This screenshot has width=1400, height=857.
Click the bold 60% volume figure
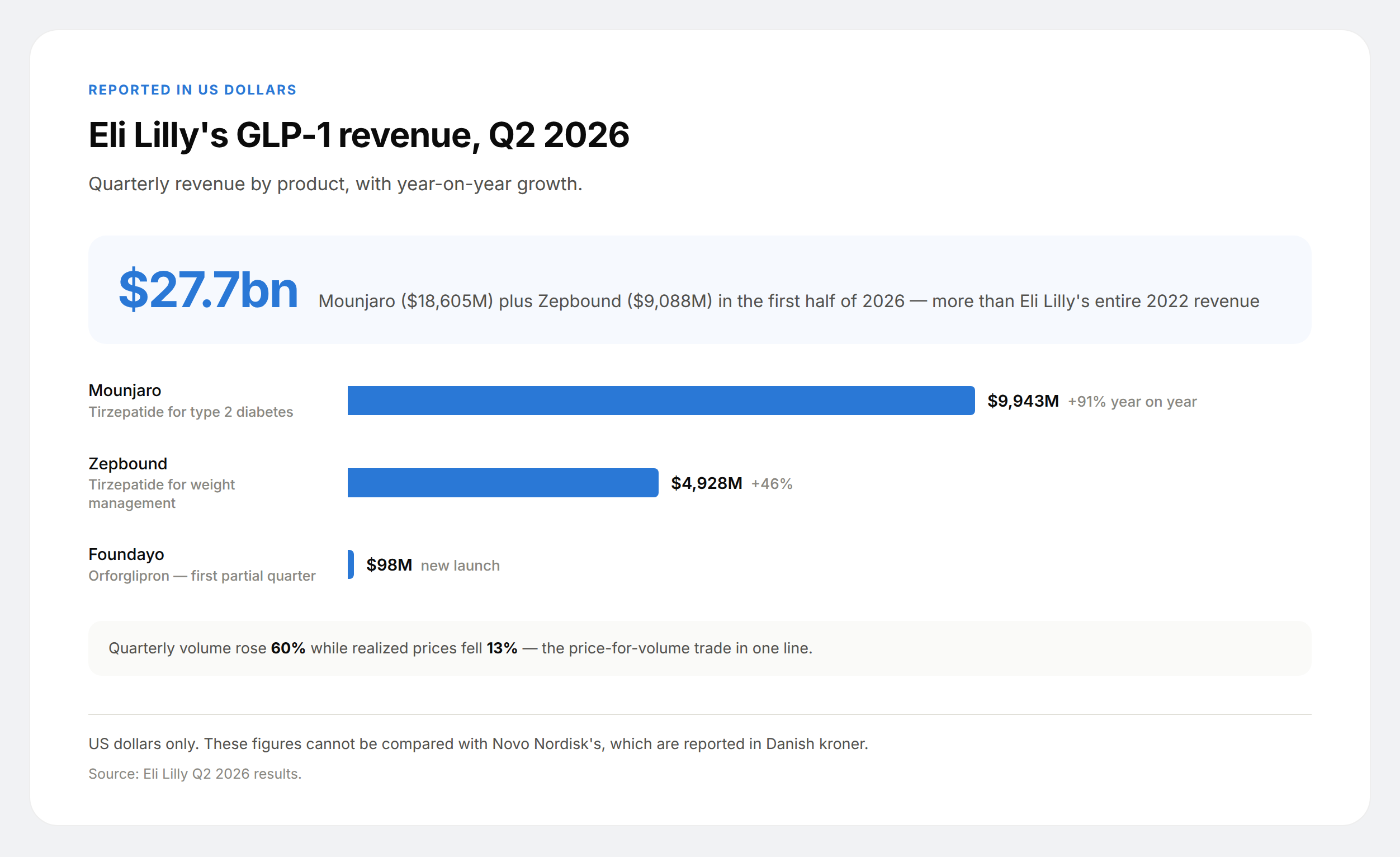tap(288, 648)
